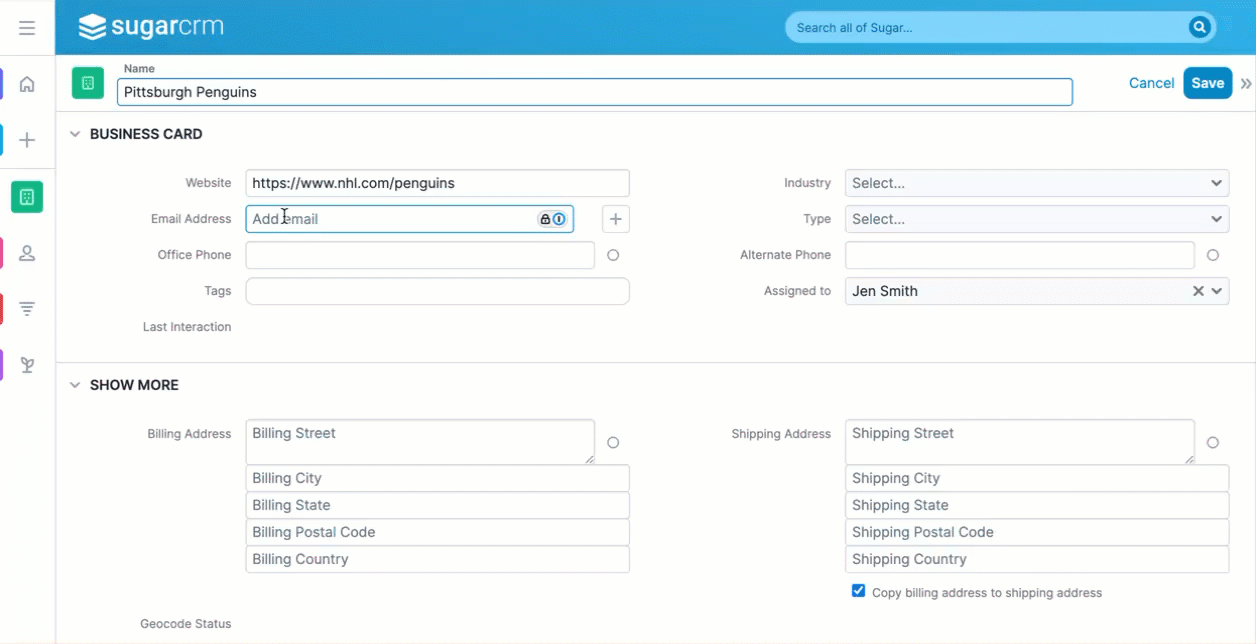Cancel editing the account

(1151, 83)
